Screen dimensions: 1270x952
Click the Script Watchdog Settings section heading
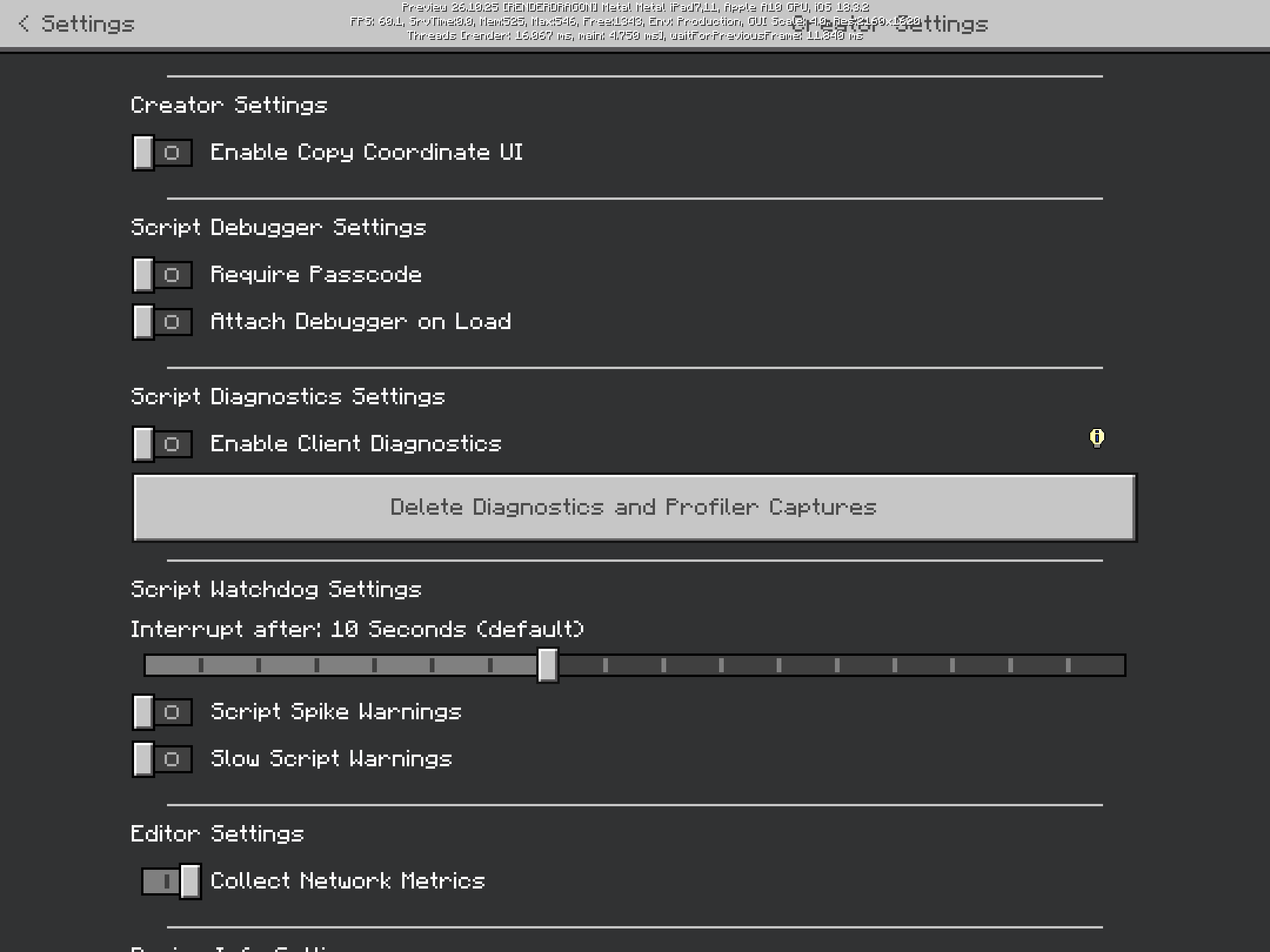point(276,589)
